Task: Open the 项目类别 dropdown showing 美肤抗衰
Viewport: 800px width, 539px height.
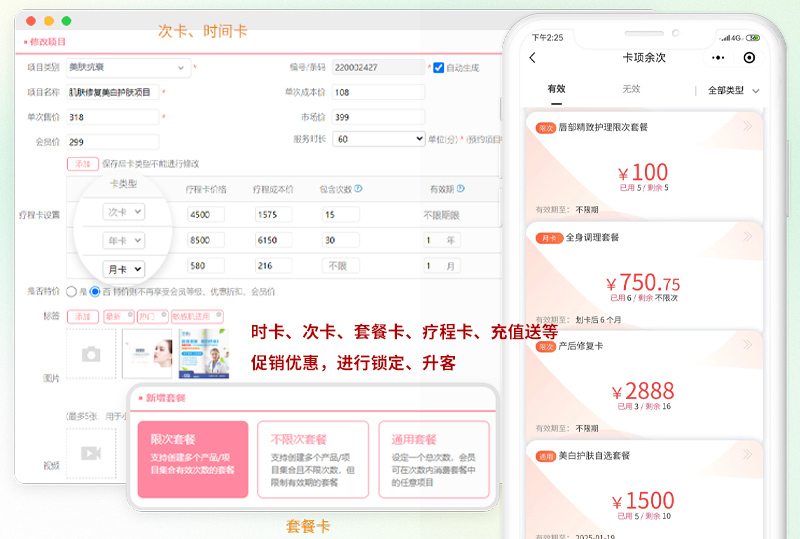Action: tap(127, 68)
